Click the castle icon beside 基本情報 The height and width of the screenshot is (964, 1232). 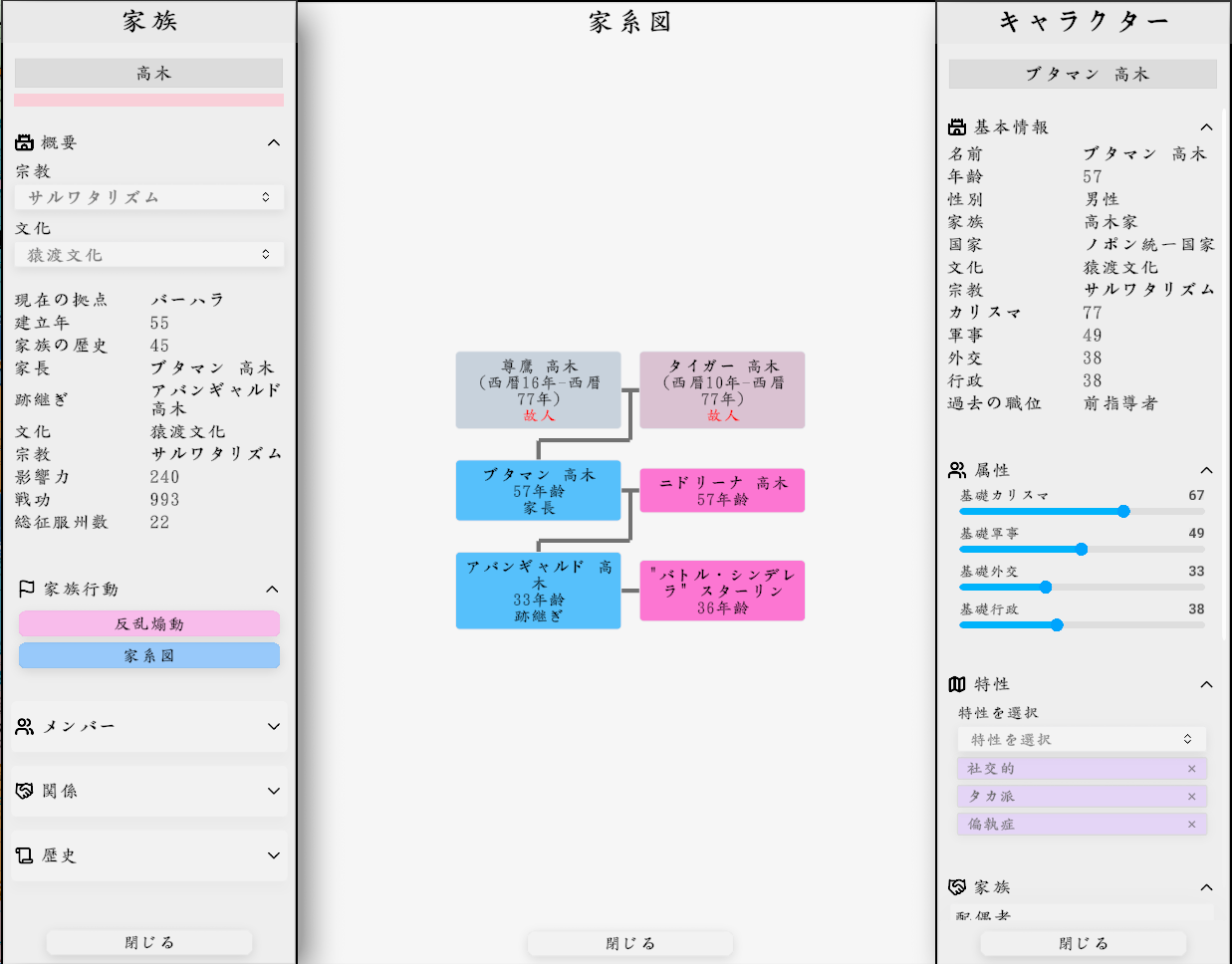pyautogui.click(x=957, y=126)
